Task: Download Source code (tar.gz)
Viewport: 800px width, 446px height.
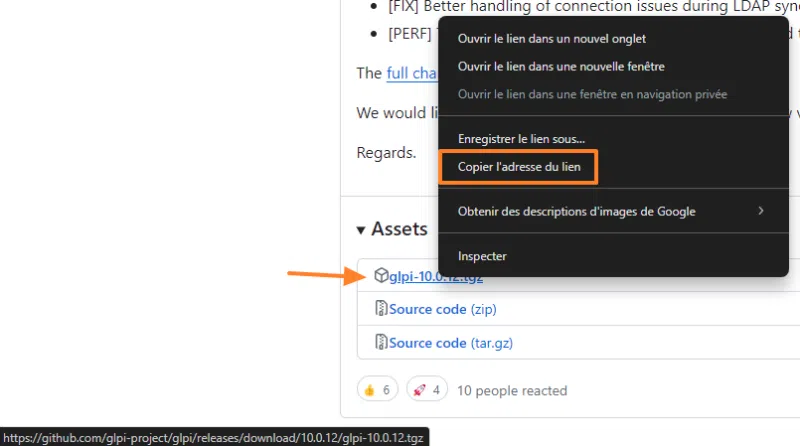Action: 451,343
